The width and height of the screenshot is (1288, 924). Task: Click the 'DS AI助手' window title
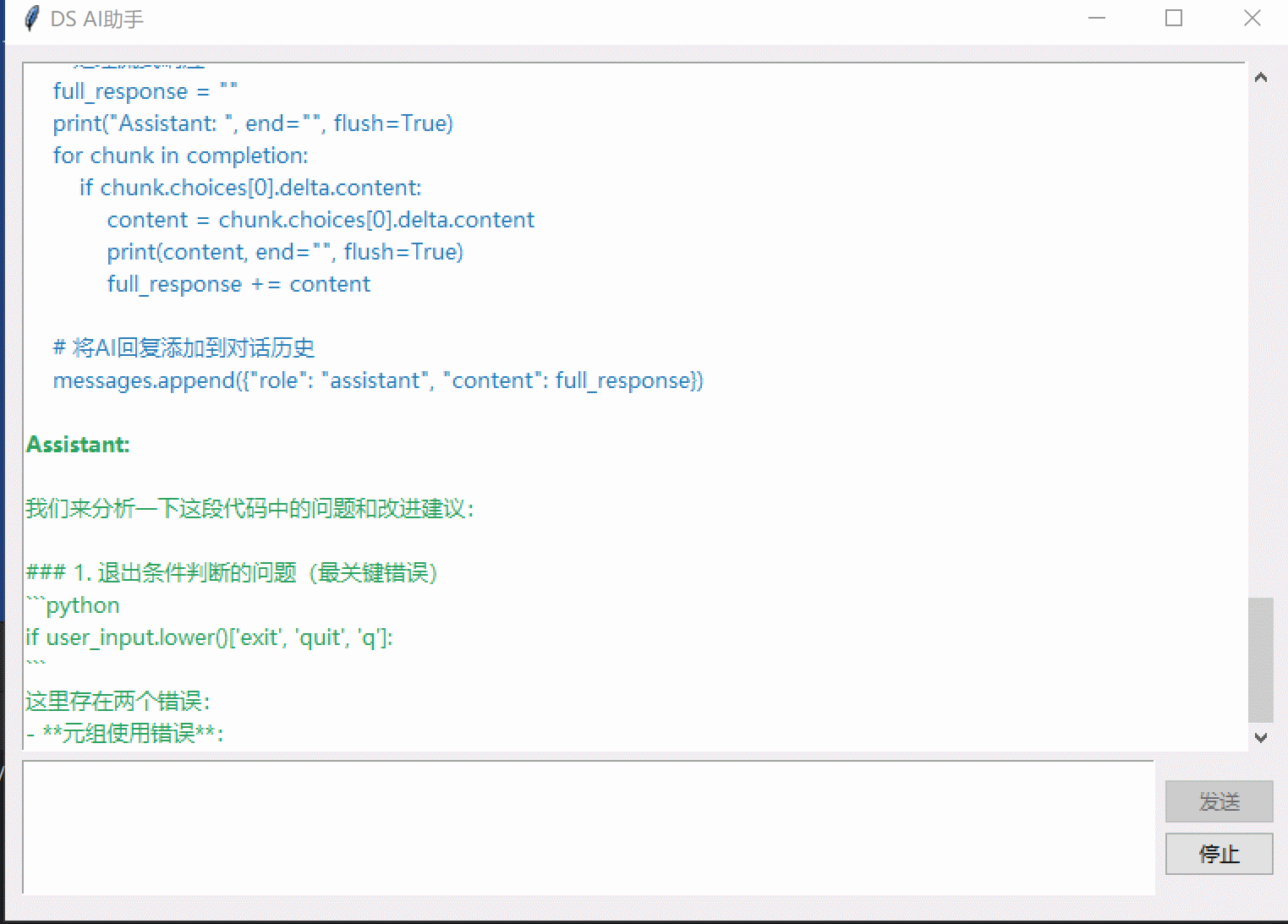[x=97, y=19]
